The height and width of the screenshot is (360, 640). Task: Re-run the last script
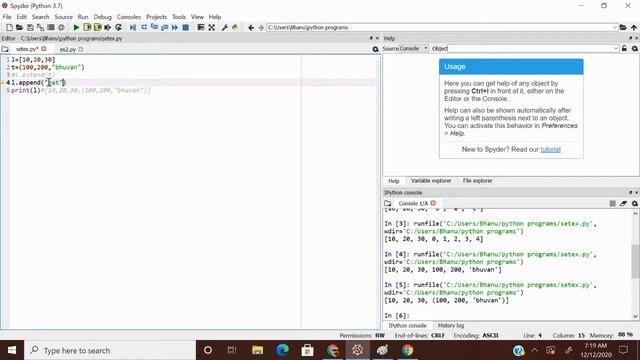point(118,27)
